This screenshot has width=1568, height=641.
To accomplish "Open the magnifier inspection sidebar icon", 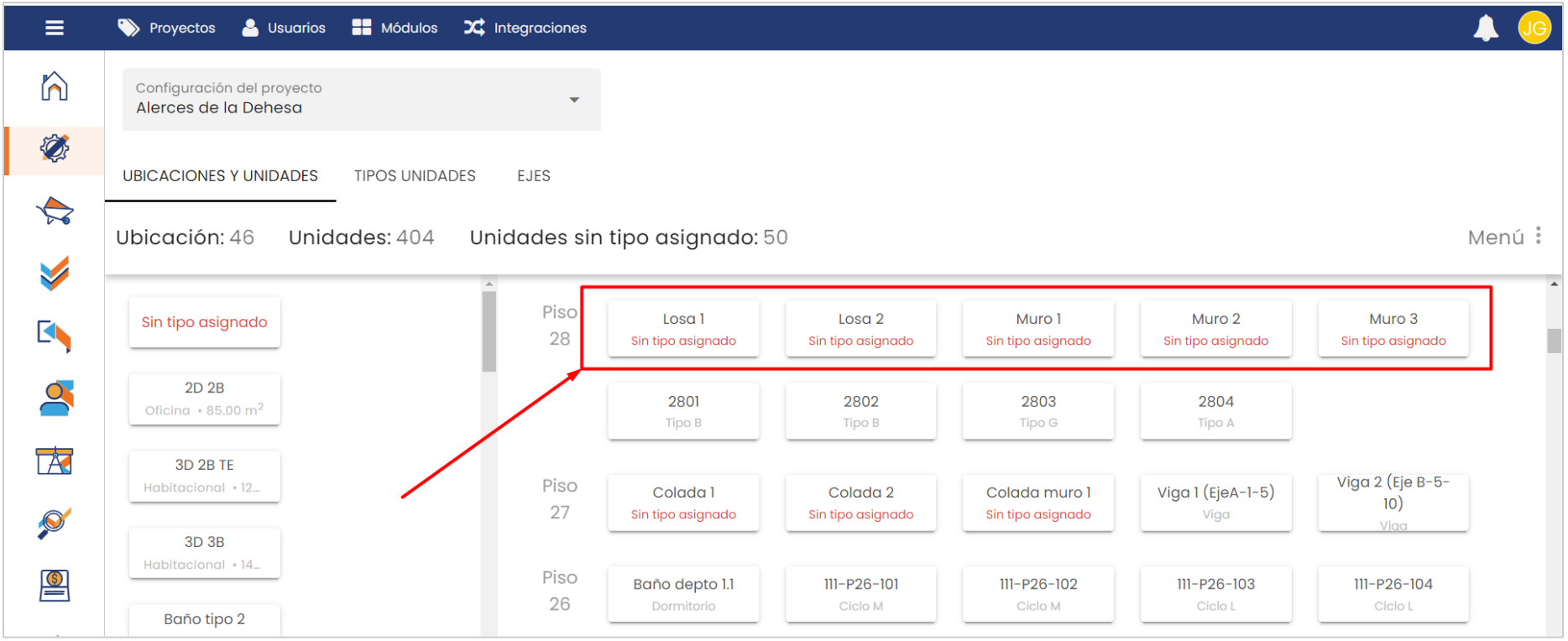I will 55,523.
